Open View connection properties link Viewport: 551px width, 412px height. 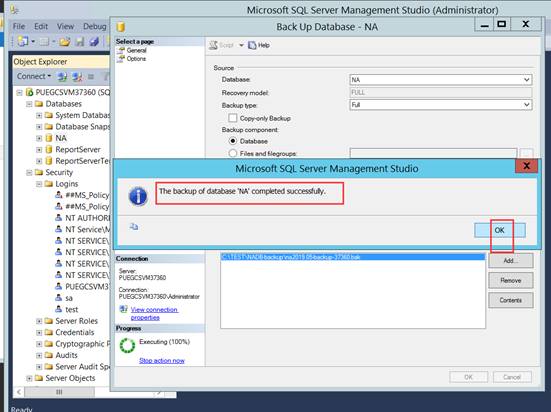point(154,313)
